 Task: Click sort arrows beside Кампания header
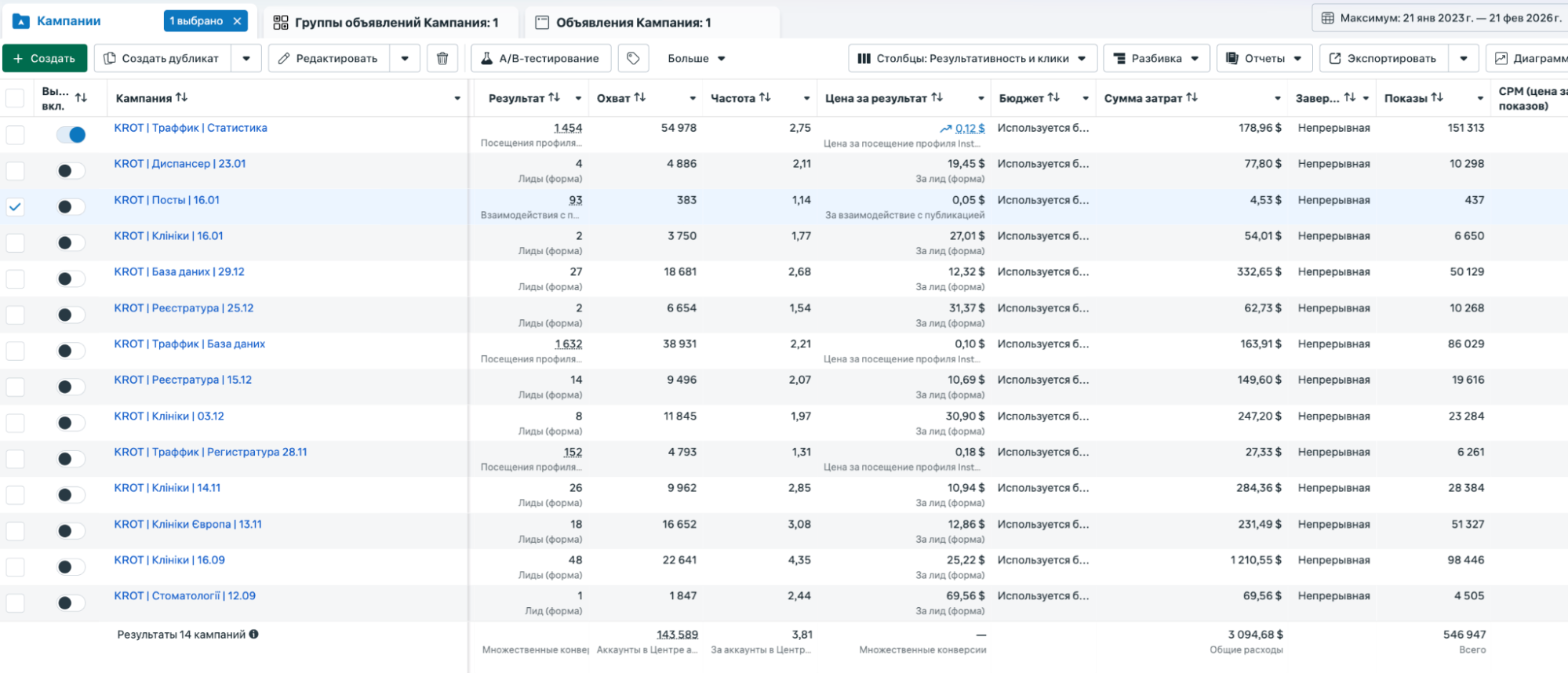182,98
